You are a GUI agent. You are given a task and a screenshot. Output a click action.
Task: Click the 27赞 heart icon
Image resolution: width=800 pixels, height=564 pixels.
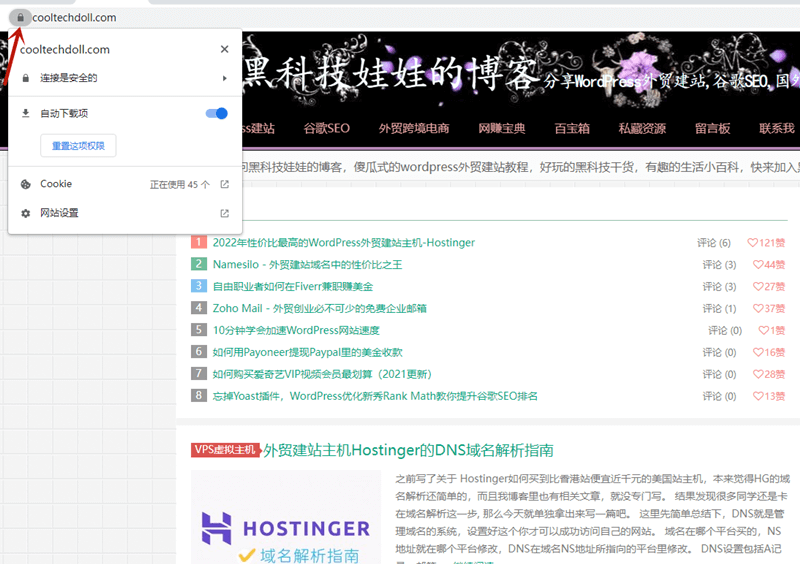coord(758,287)
